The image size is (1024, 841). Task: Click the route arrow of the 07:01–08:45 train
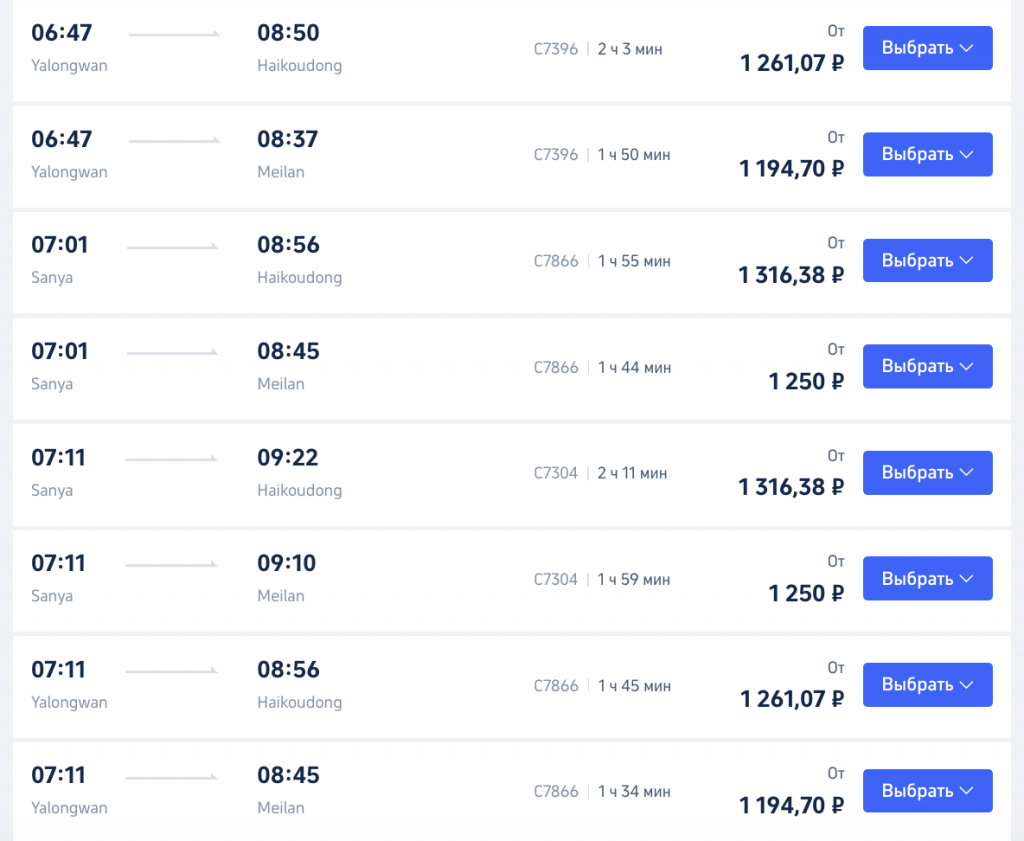(172, 353)
